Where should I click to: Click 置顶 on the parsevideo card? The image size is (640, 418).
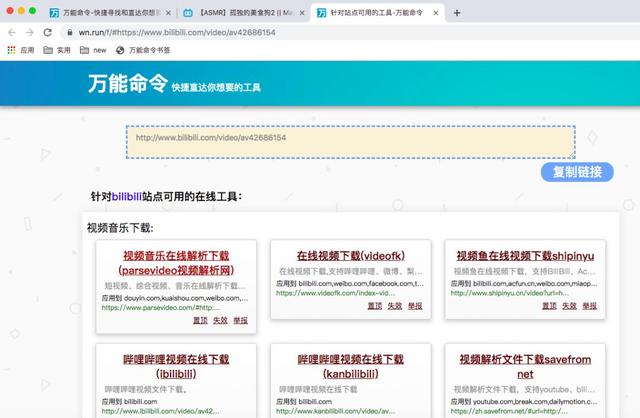point(200,320)
